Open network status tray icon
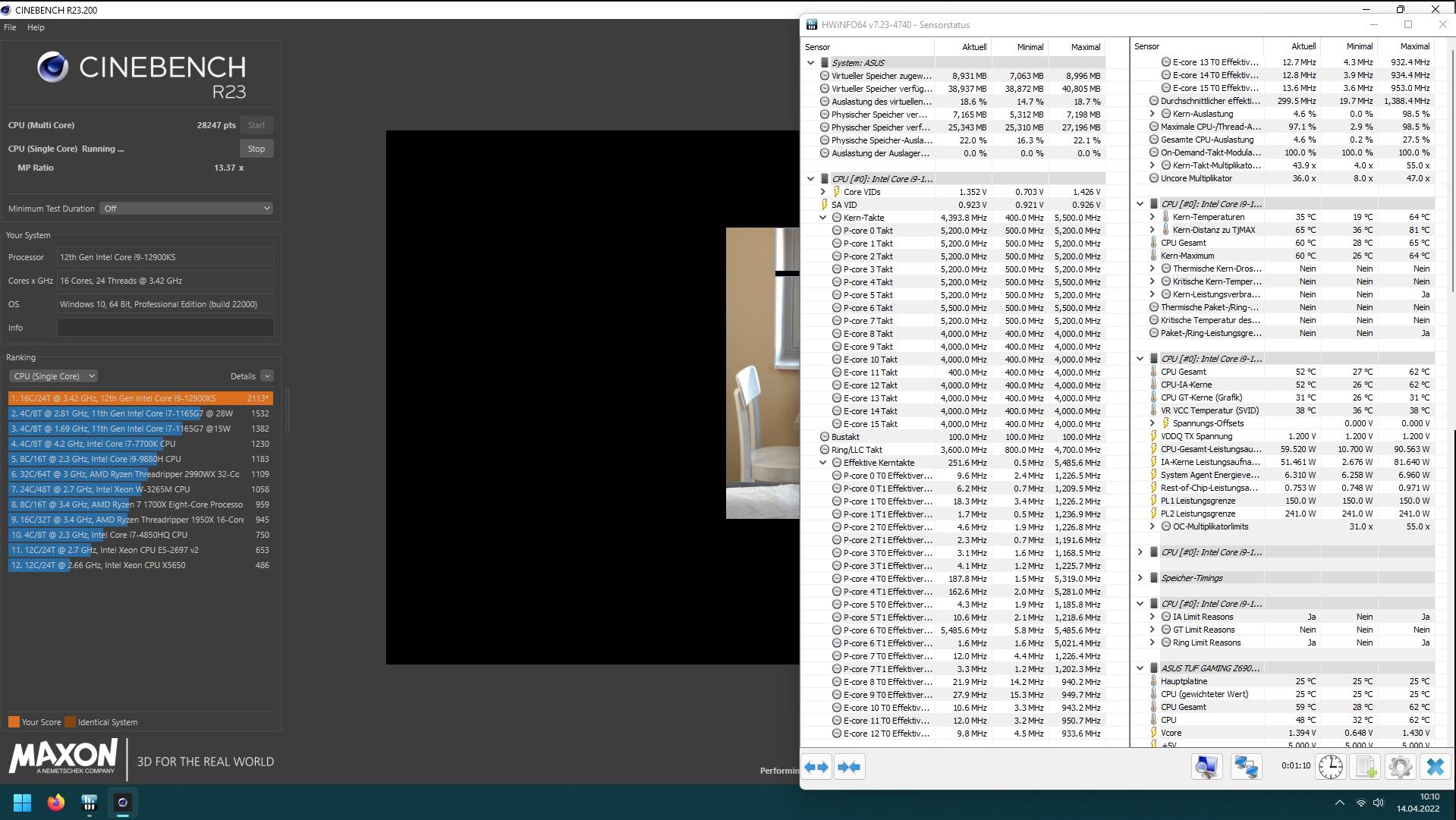1456x820 pixels. coord(1360,803)
